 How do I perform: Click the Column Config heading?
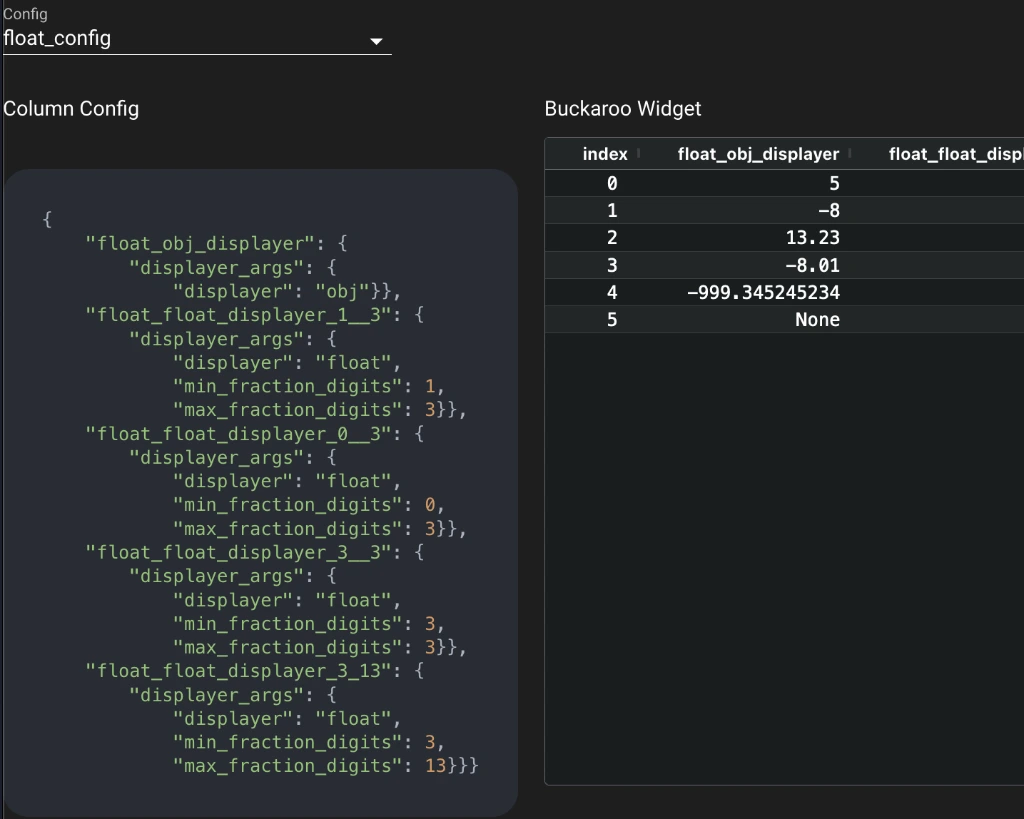coord(71,109)
